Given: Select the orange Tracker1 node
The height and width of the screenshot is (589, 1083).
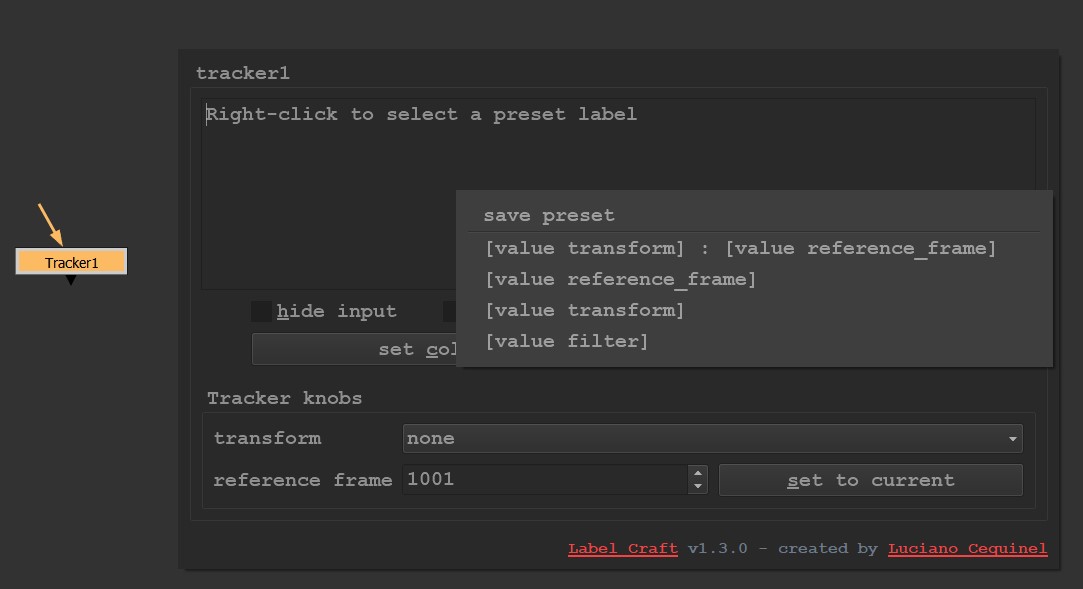Looking at the screenshot, I should 71,262.
